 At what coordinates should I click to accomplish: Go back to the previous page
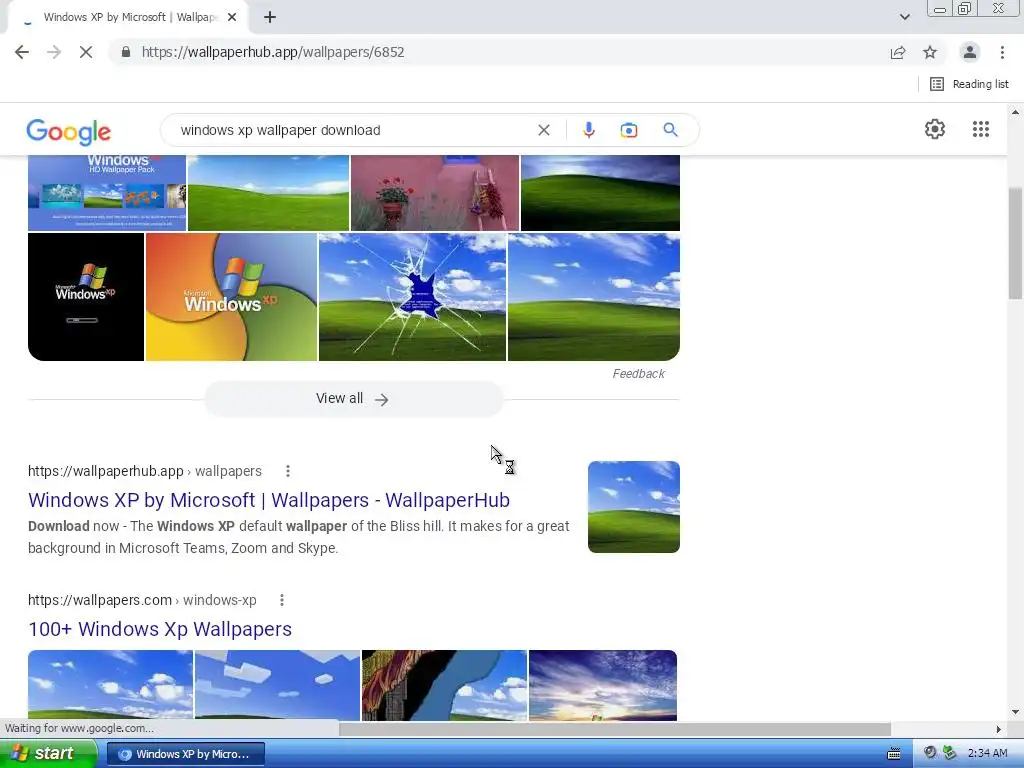(22, 52)
